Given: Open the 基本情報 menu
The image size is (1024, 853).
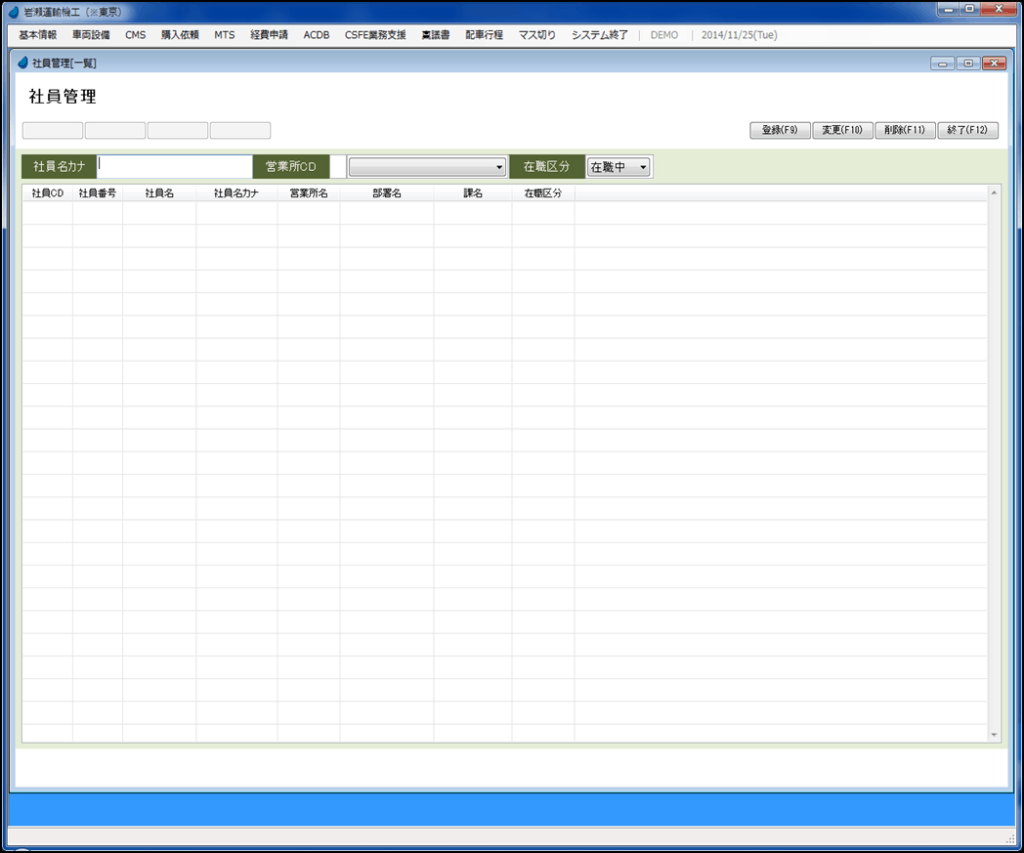Looking at the screenshot, I should click(x=37, y=35).
